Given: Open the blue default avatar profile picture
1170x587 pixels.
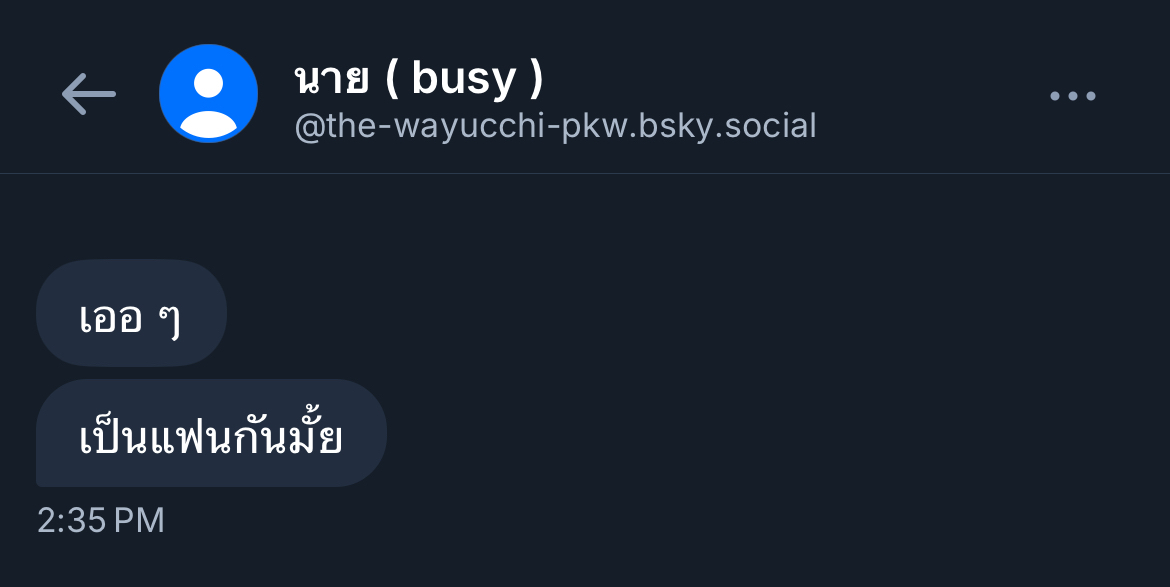Looking at the screenshot, I should (x=208, y=93).
